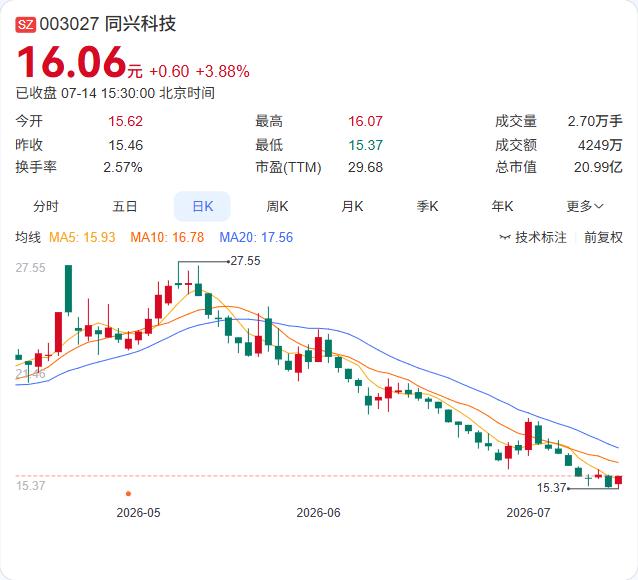Click the SZ exchange badge icon
Image resolution: width=638 pixels, height=580 pixels.
[26, 24]
